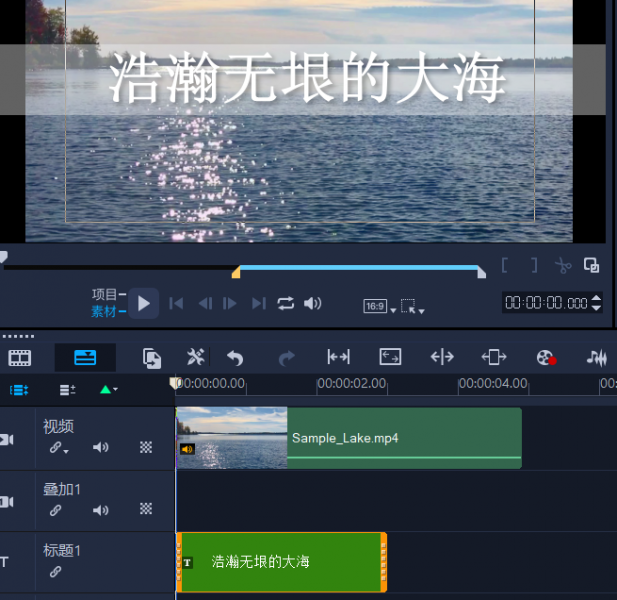617x600 pixels.
Task: Show all visible tracks
Action: tap(19, 390)
